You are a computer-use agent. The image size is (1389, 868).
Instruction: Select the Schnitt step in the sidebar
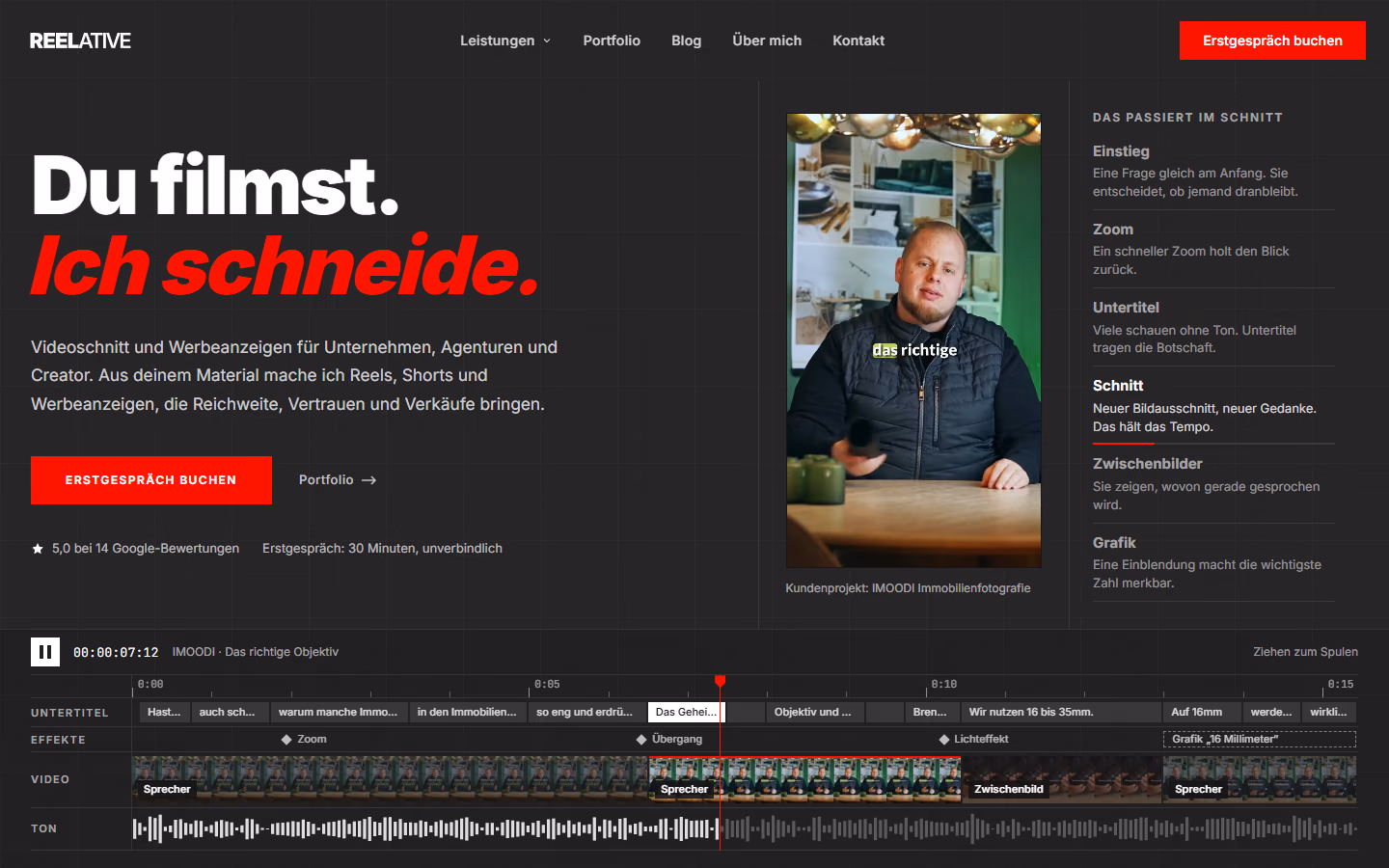[1213, 405]
